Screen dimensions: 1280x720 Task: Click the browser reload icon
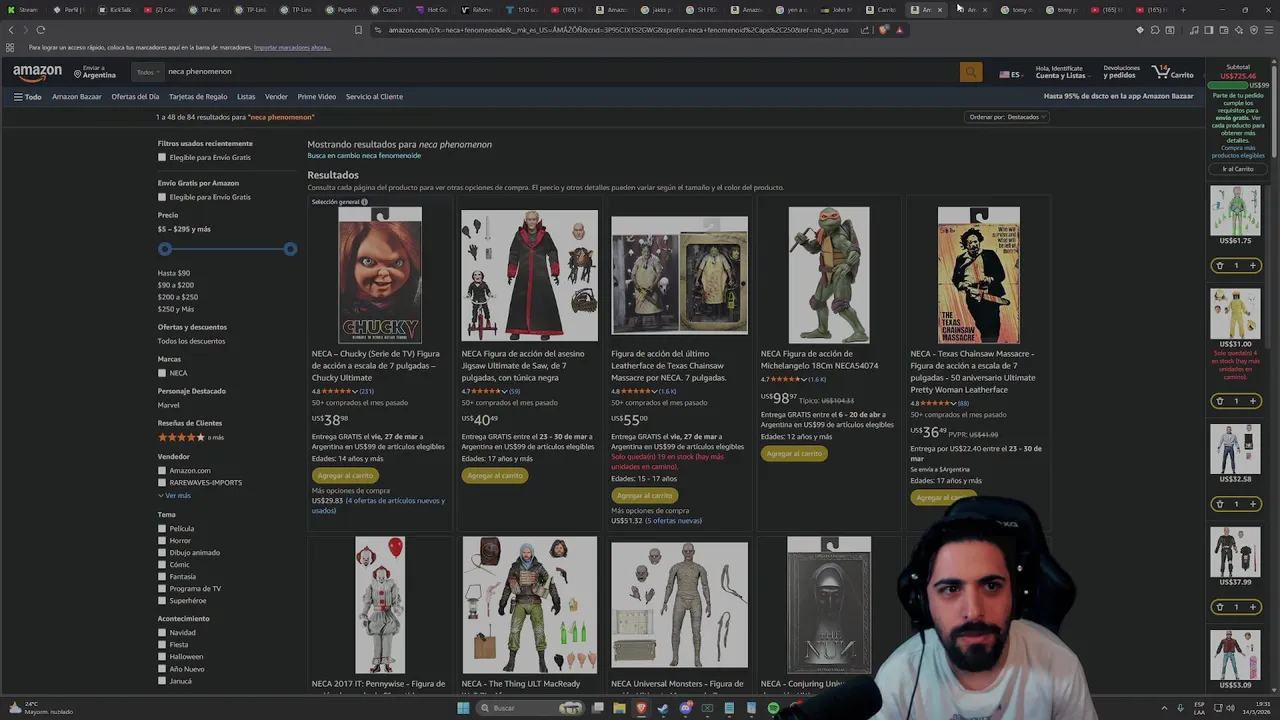[x=40, y=30]
